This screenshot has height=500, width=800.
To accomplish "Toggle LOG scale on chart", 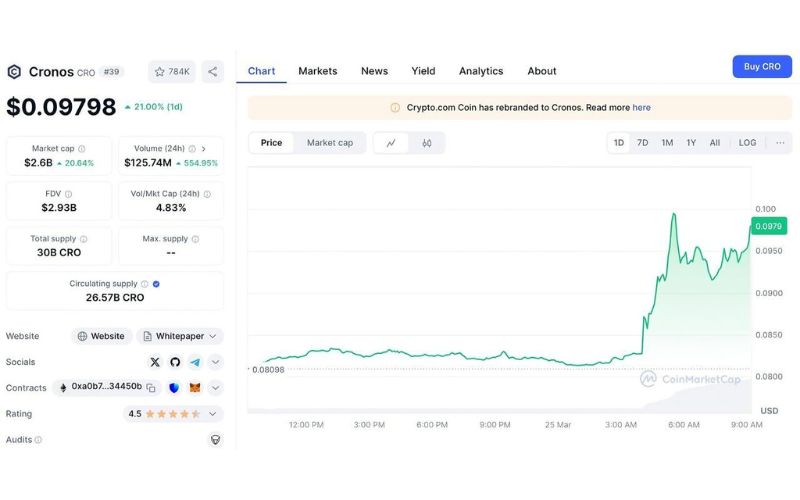I will (x=747, y=143).
